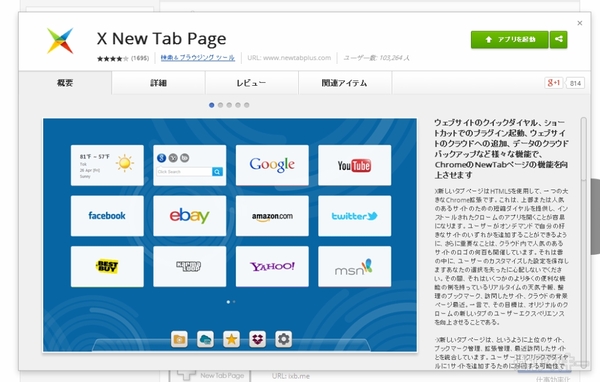The height and width of the screenshot is (382, 600).
Task: Click the (1695) review count
Action: point(140,58)
